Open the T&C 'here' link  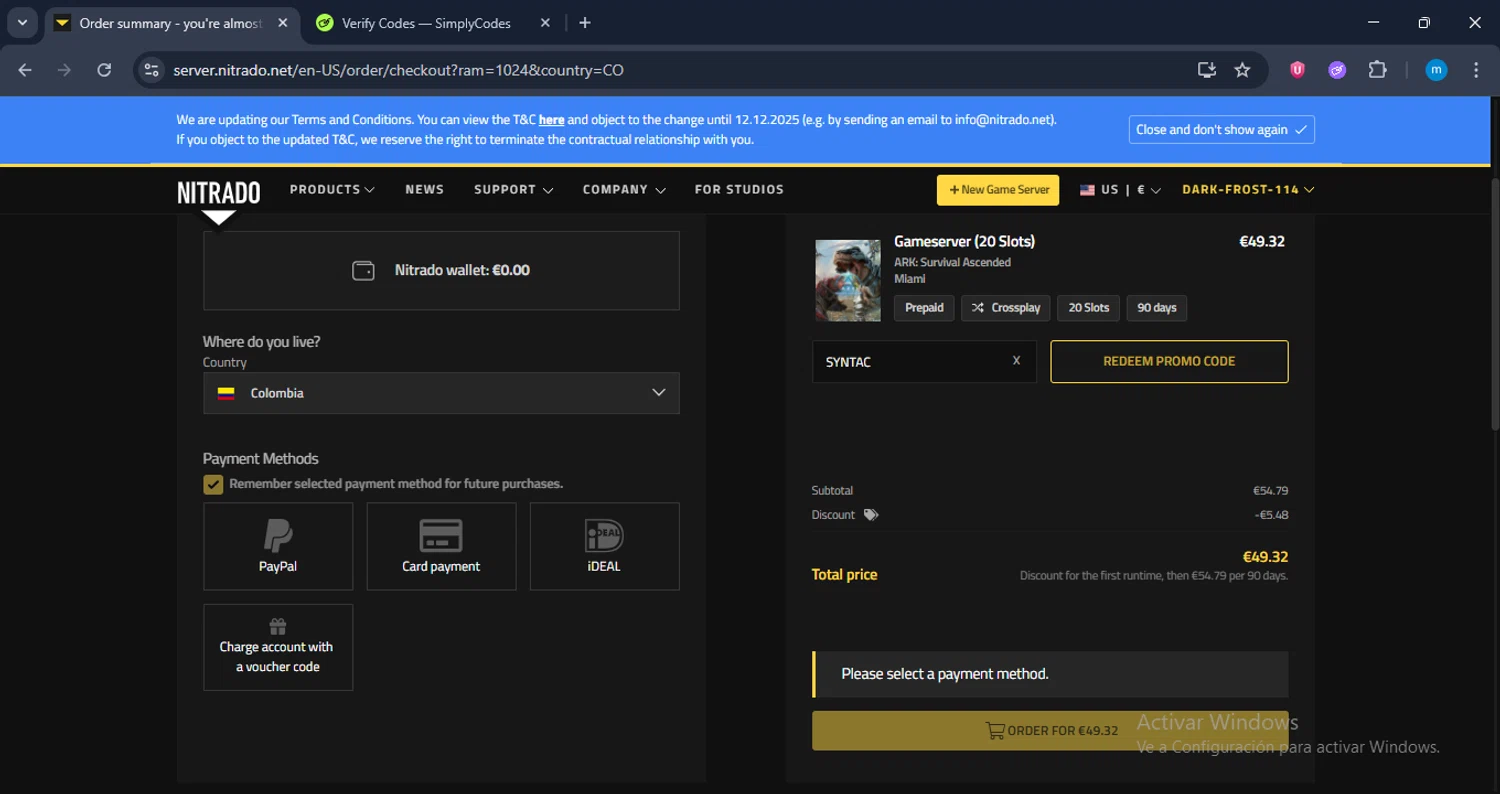[551, 120]
